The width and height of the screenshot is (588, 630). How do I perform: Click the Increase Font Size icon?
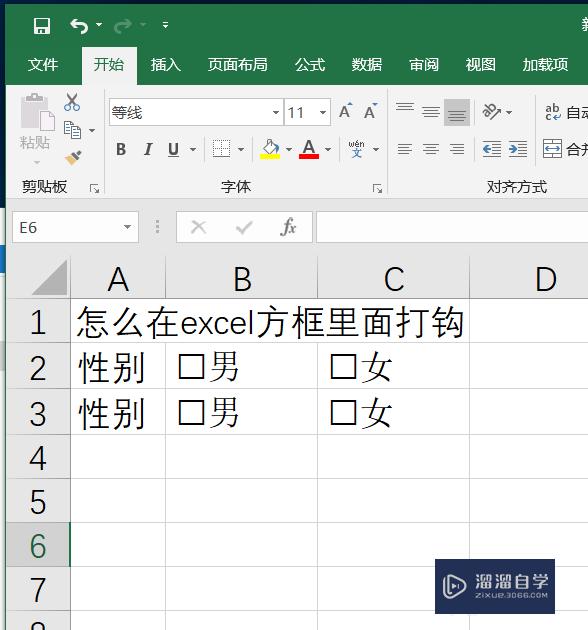point(345,111)
